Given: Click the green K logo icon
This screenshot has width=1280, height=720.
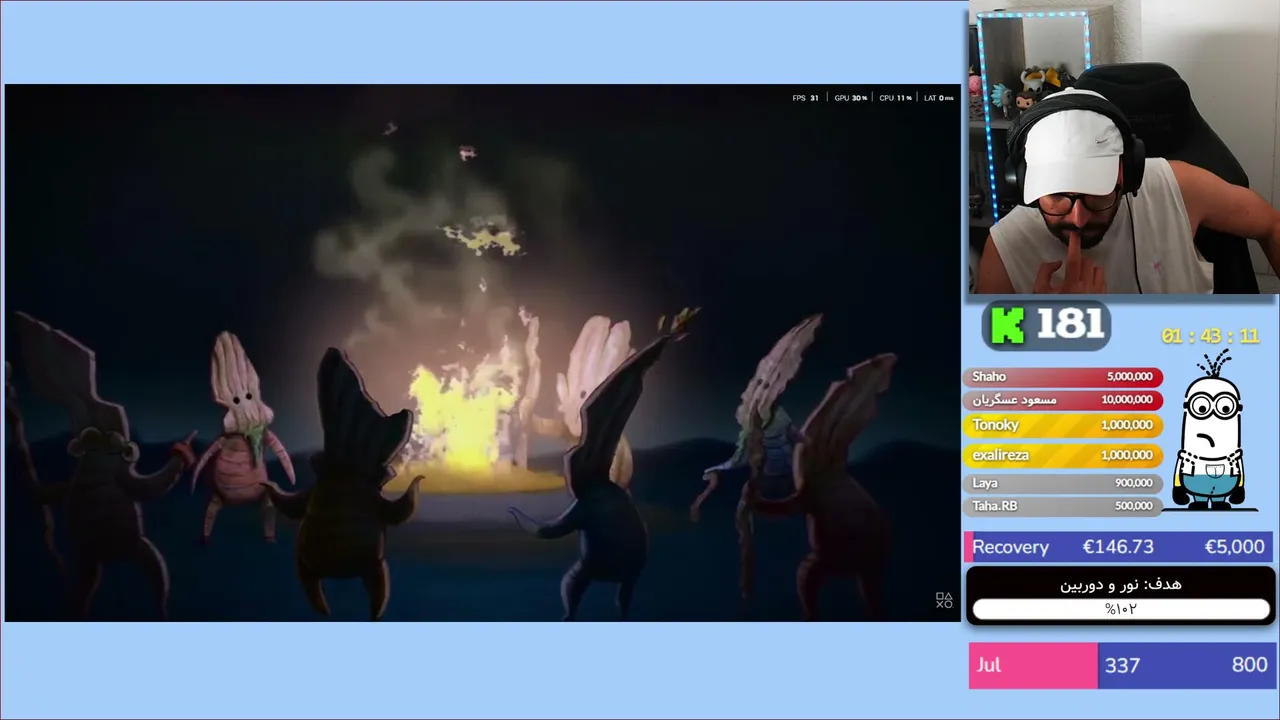Looking at the screenshot, I should (x=1008, y=326).
